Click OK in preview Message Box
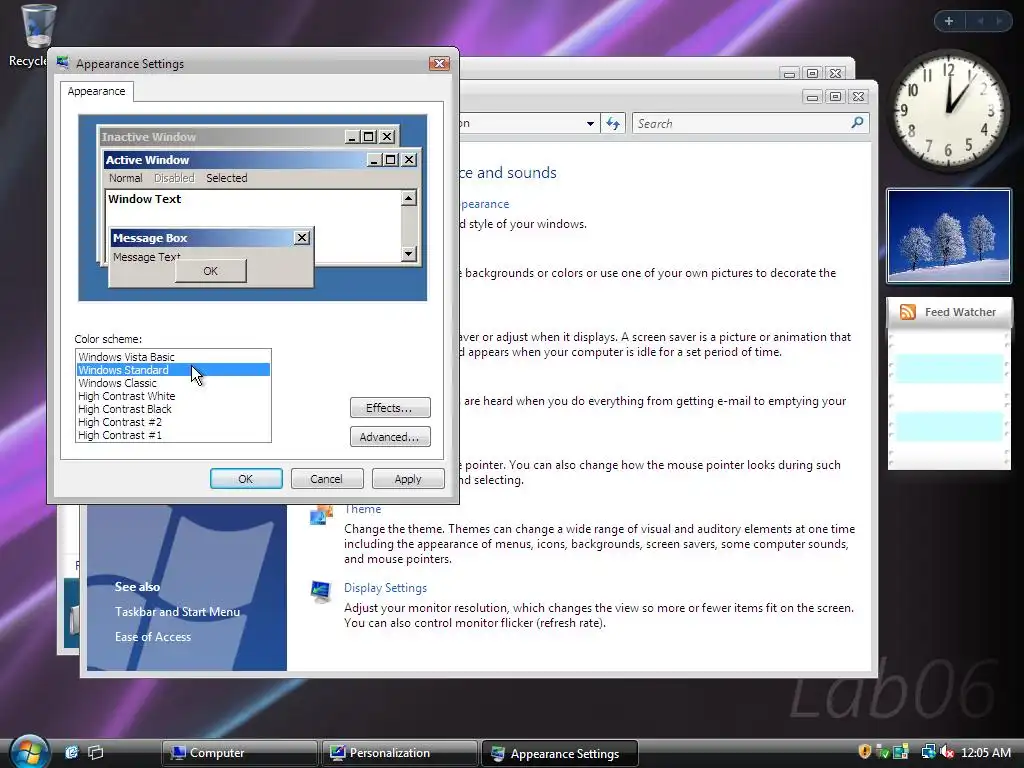The image size is (1024, 768). click(210, 271)
